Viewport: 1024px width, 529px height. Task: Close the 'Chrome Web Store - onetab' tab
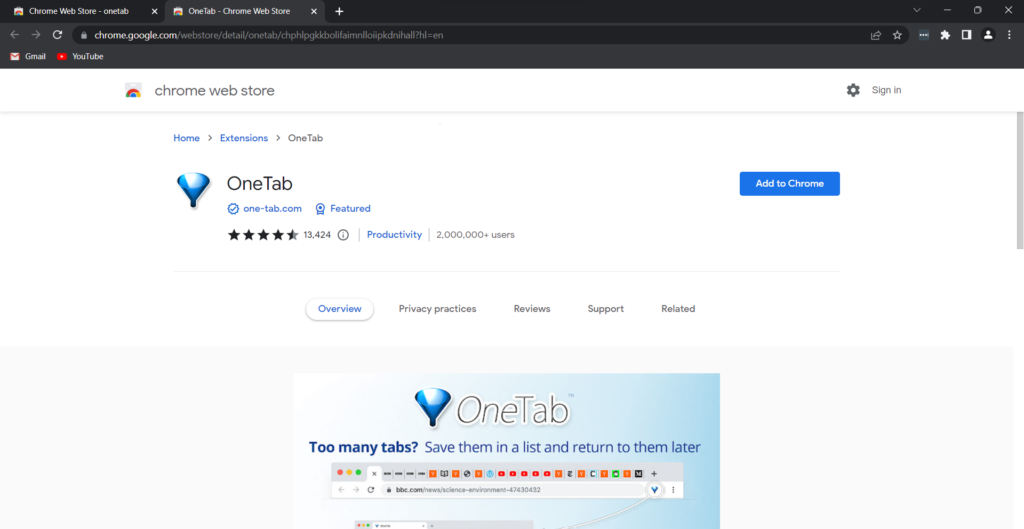pos(155,11)
